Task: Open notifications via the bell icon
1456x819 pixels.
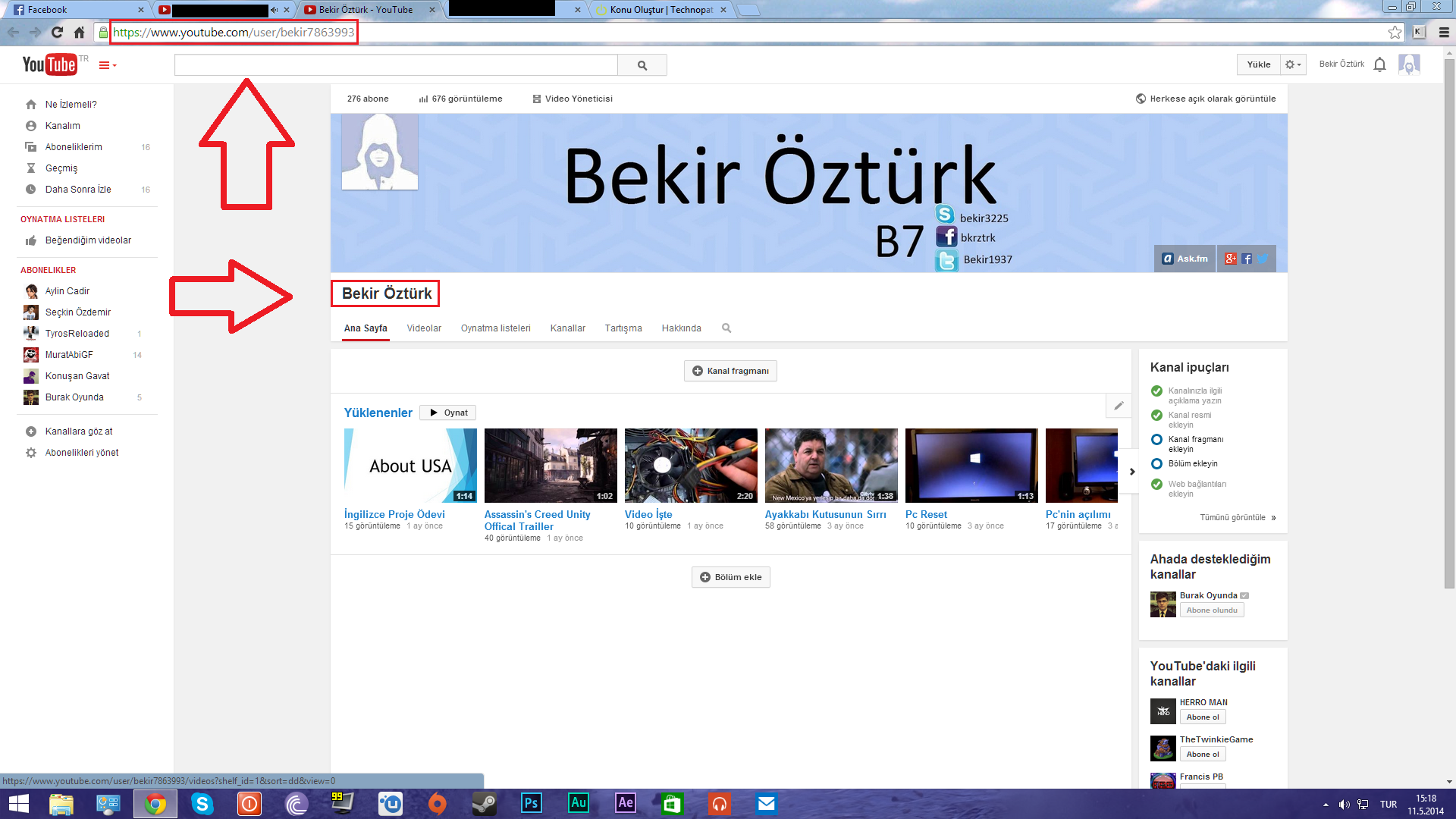Action: (1379, 64)
